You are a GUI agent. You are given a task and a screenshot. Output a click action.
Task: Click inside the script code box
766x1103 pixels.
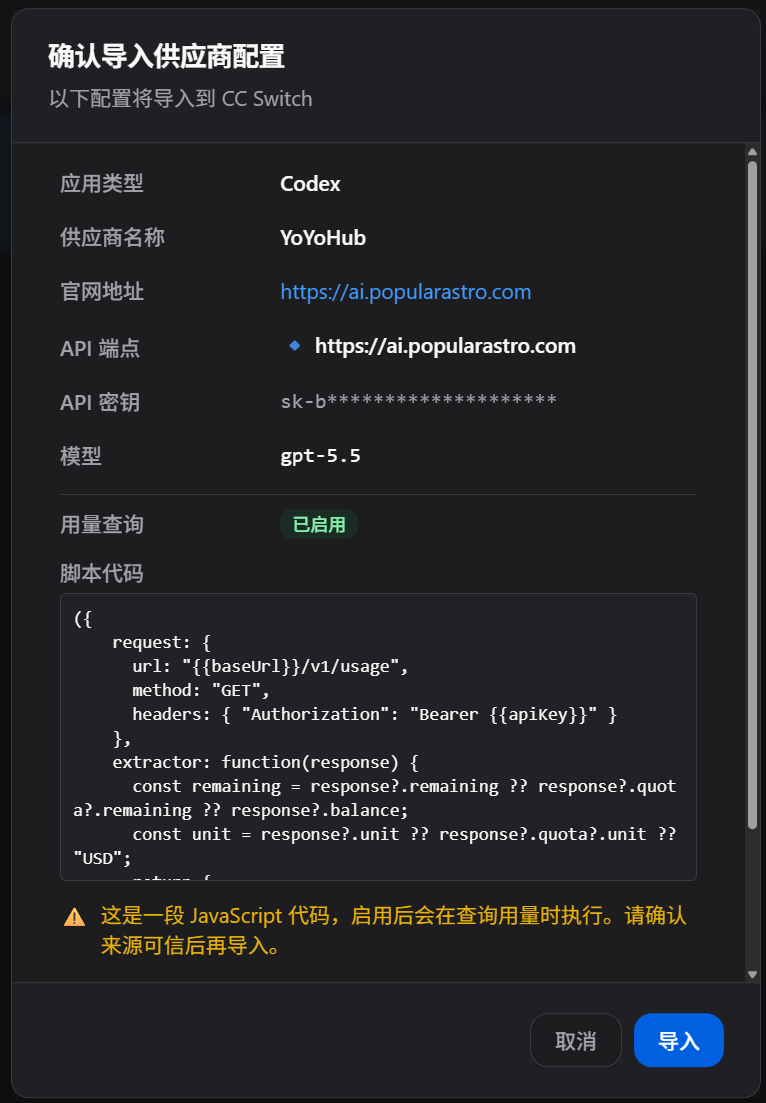click(378, 737)
